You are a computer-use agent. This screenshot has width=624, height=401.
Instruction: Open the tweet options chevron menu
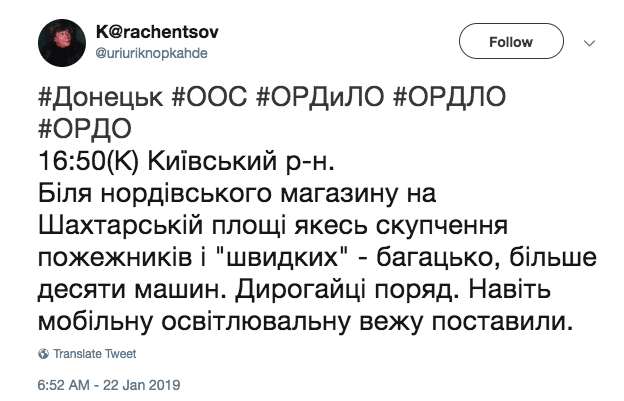(x=589, y=43)
